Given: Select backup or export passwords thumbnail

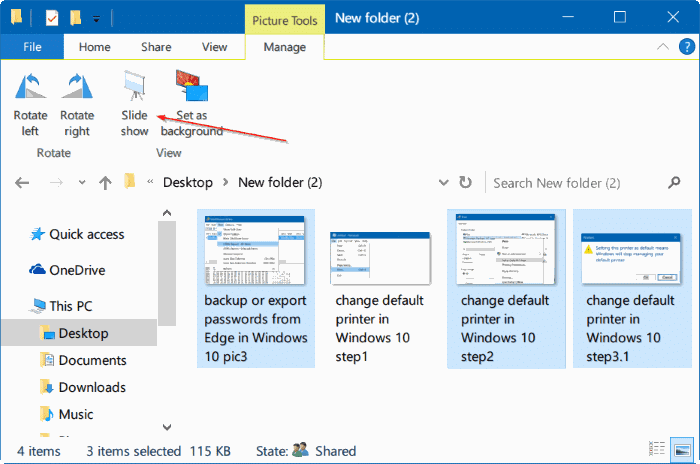Looking at the screenshot, I should (x=255, y=251).
